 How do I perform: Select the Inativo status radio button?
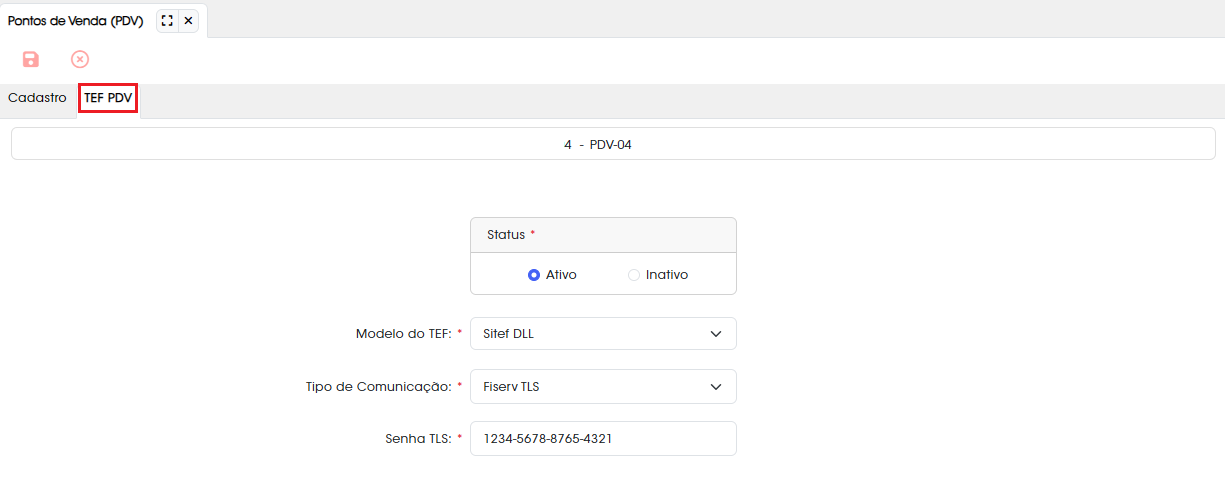click(x=634, y=275)
